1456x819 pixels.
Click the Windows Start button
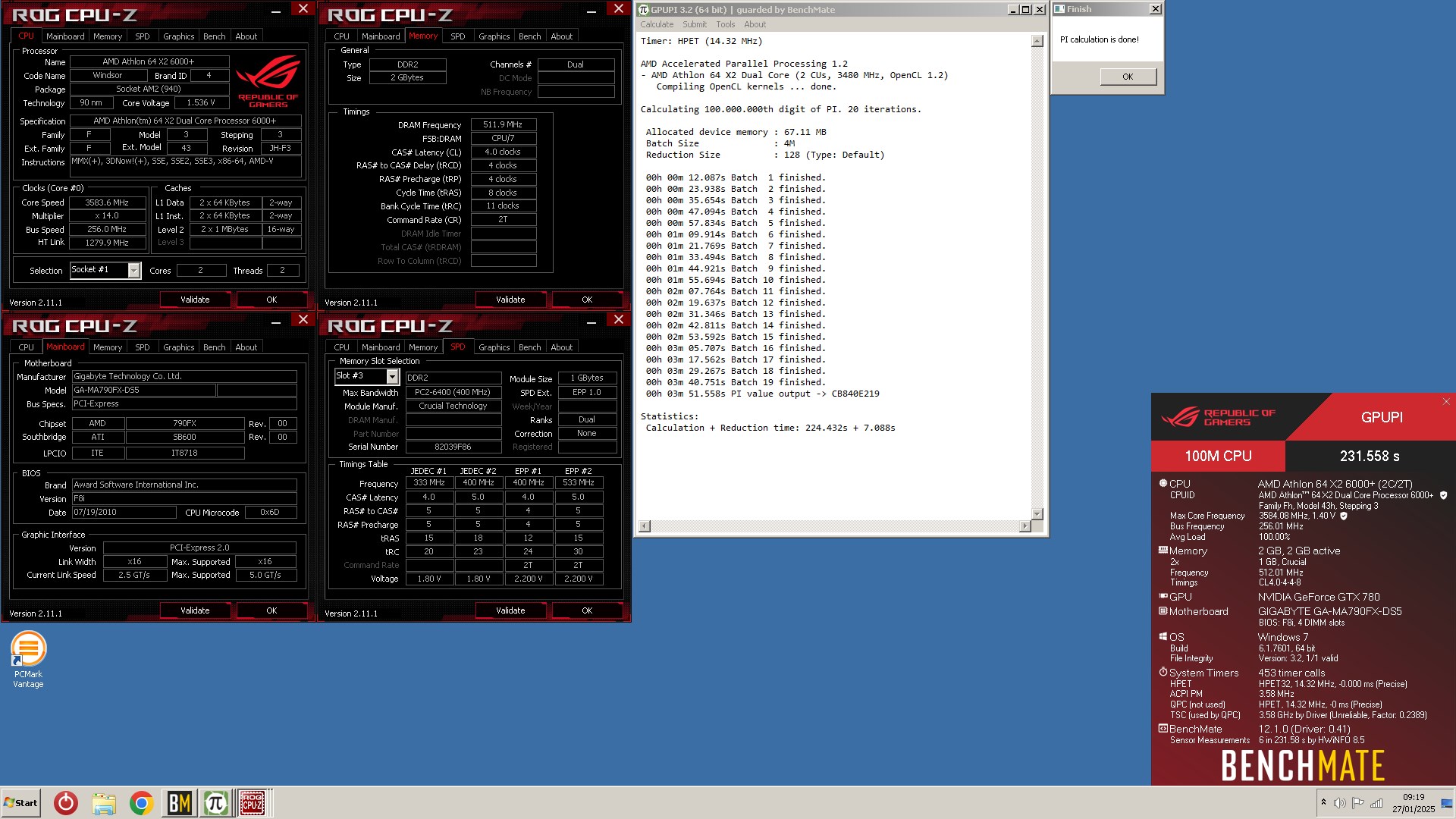tap(20, 802)
